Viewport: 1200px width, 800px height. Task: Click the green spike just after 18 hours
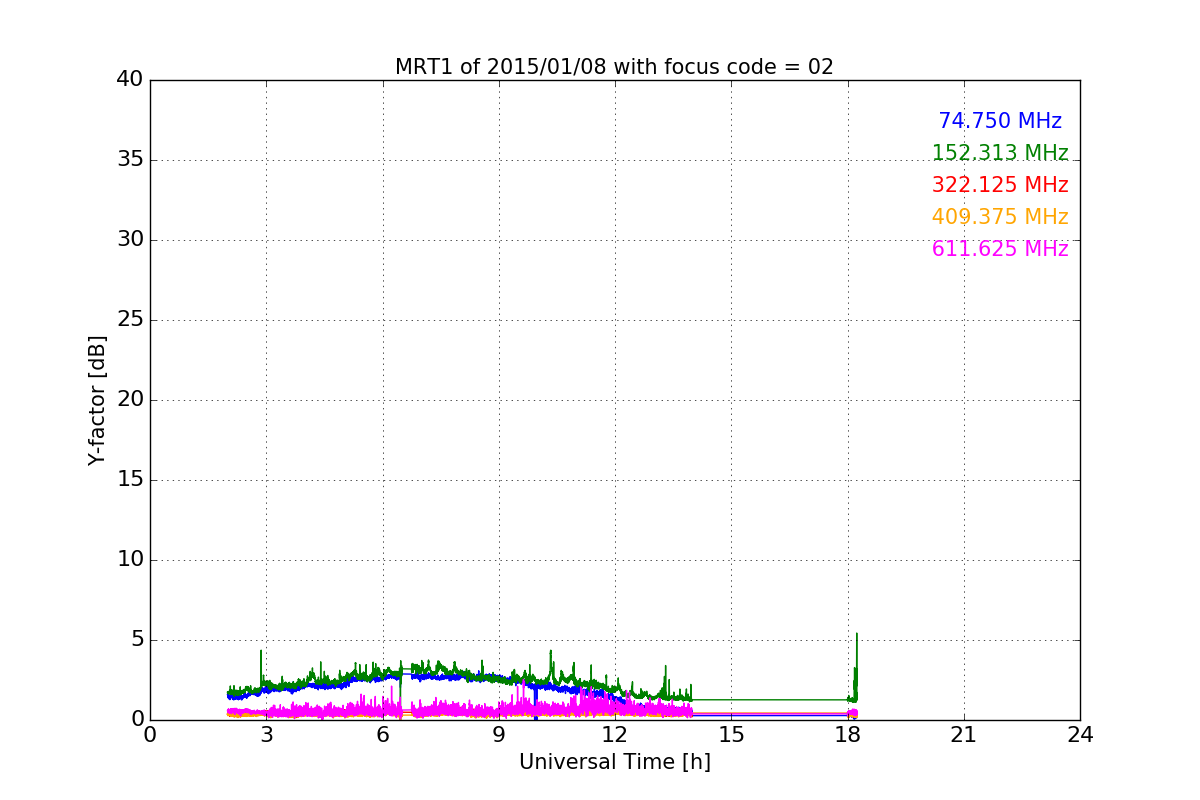tap(856, 665)
